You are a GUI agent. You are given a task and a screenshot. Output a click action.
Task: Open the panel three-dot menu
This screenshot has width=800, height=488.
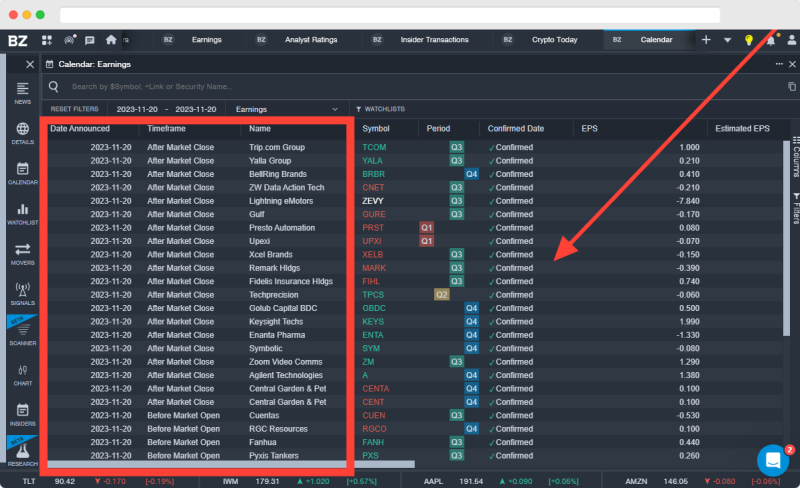coord(779,64)
